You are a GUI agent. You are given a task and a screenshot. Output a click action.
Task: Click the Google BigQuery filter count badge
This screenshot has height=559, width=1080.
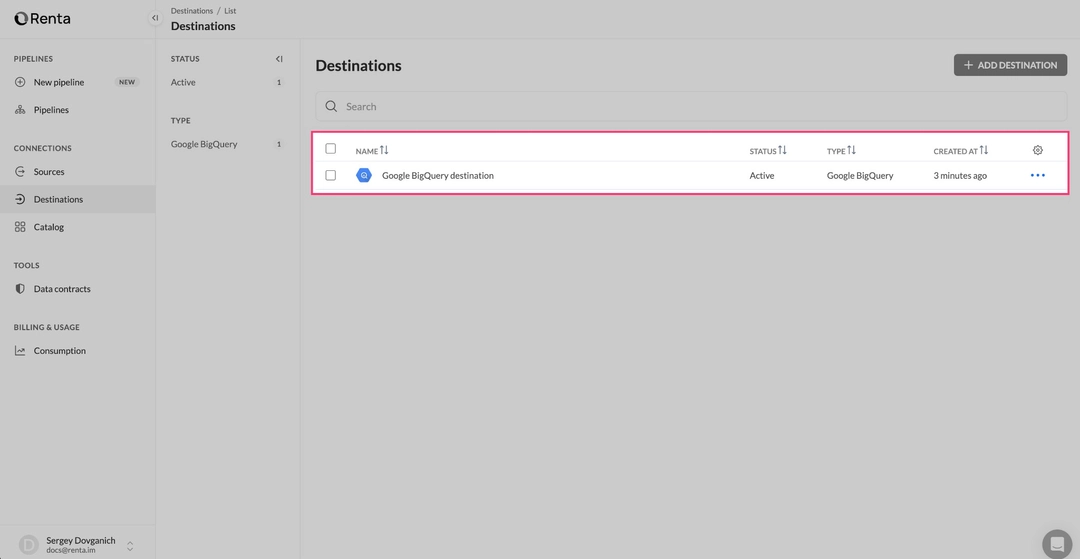click(279, 144)
